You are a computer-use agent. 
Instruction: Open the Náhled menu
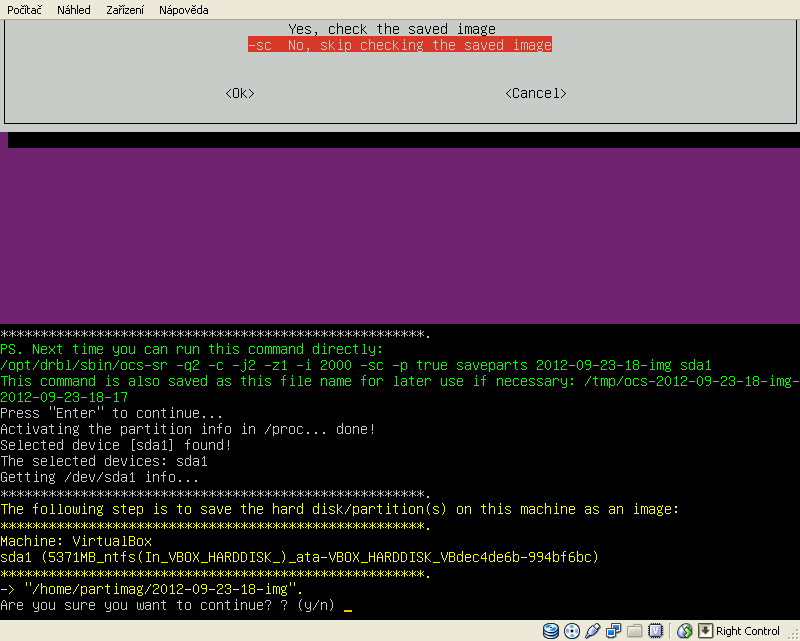click(73, 10)
